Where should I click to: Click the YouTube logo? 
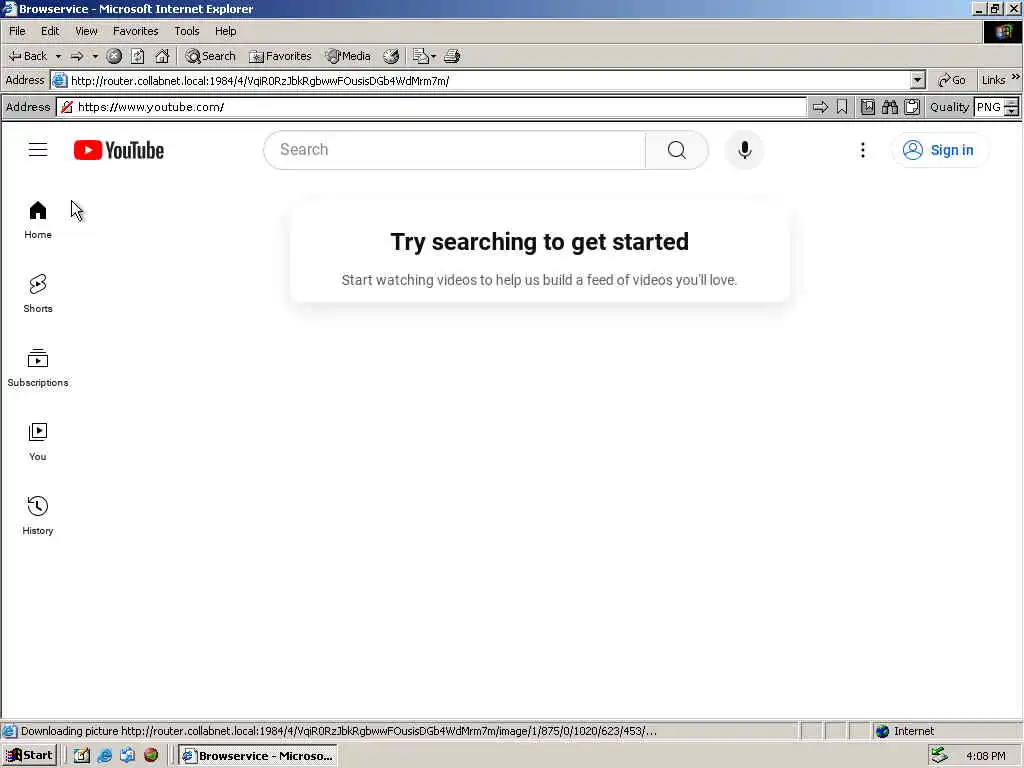pos(118,150)
